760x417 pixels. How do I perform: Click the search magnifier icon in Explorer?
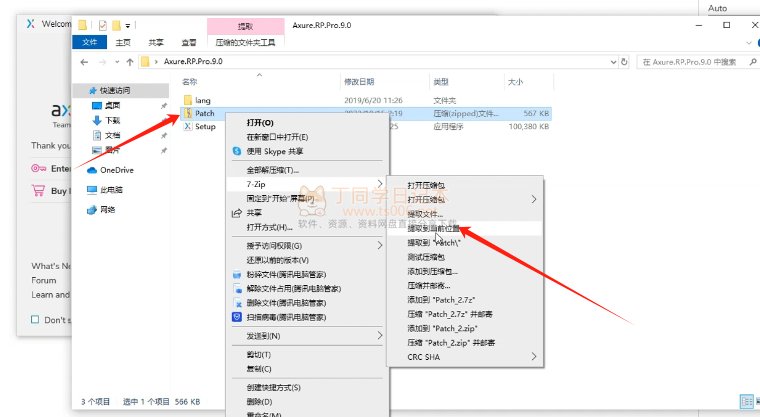753,62
